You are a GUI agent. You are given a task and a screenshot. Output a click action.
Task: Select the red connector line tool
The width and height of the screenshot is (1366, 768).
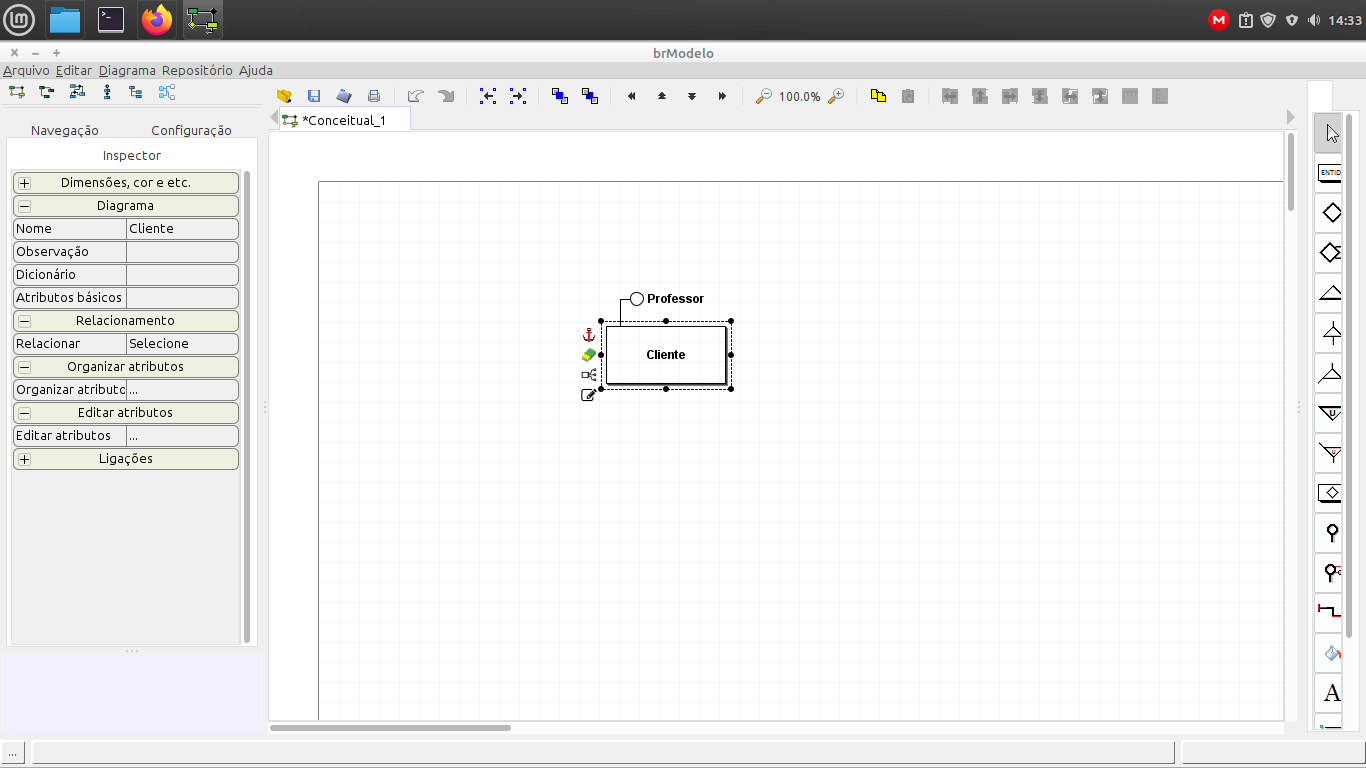tap(1330, 611)
